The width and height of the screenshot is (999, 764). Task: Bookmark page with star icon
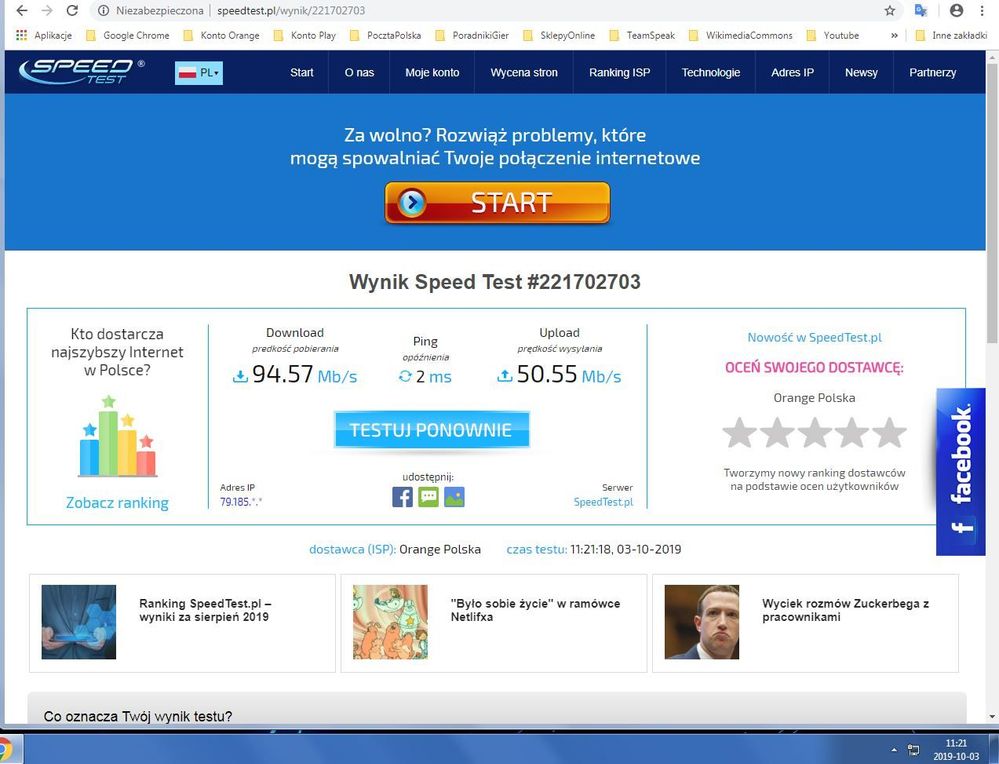[x=890, y=11]
